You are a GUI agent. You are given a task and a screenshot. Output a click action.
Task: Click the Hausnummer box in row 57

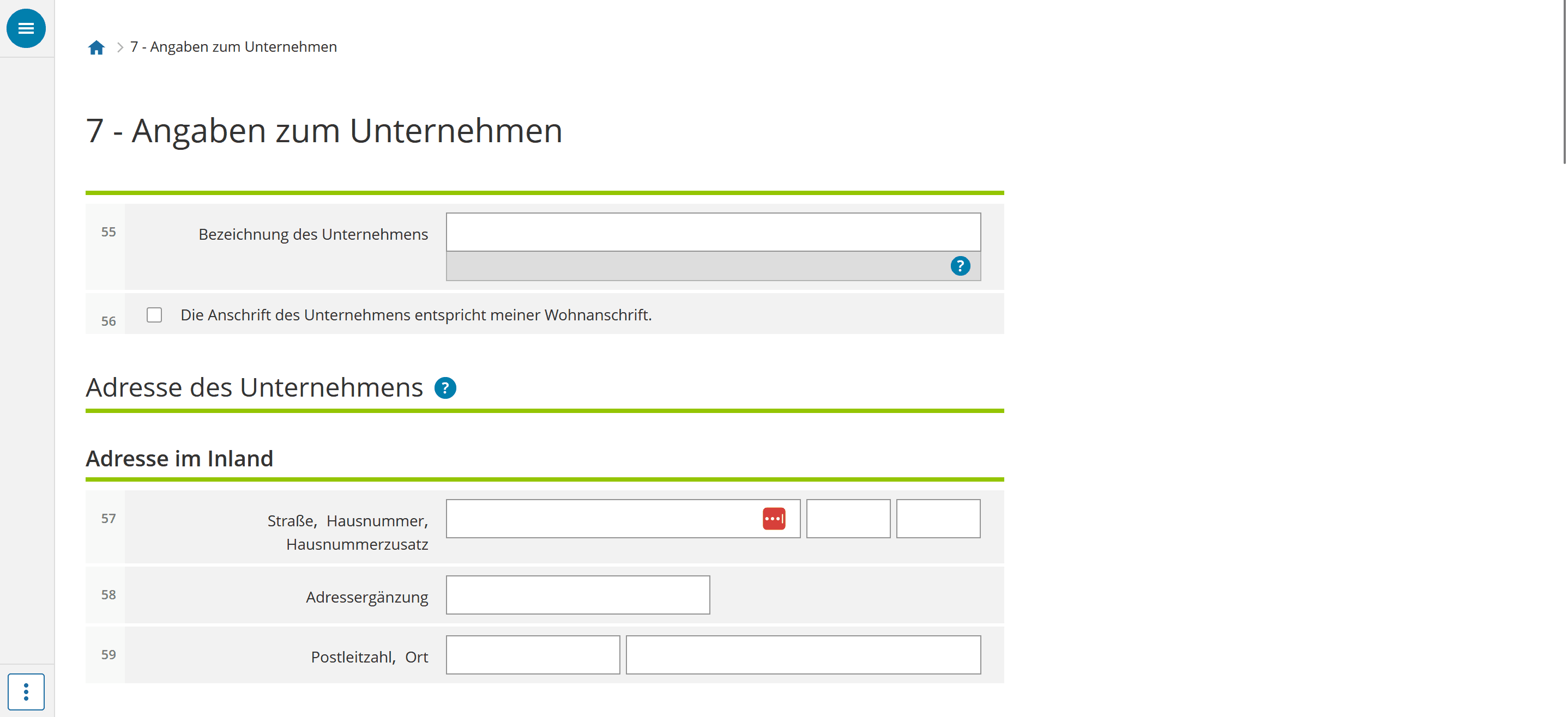pyautogui.click(x=848, y=518)
